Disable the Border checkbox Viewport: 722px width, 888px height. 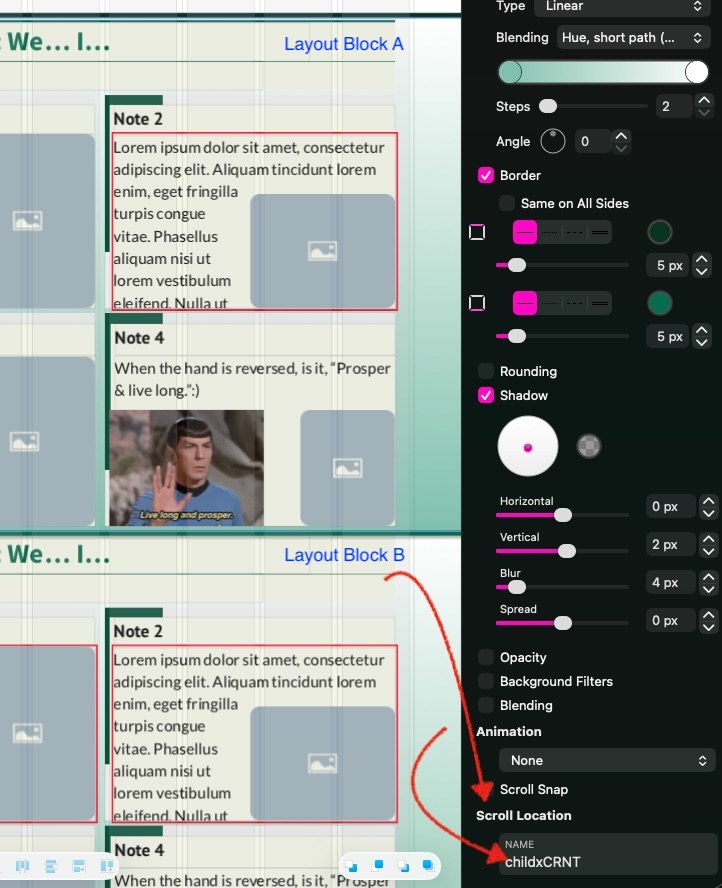486,175
